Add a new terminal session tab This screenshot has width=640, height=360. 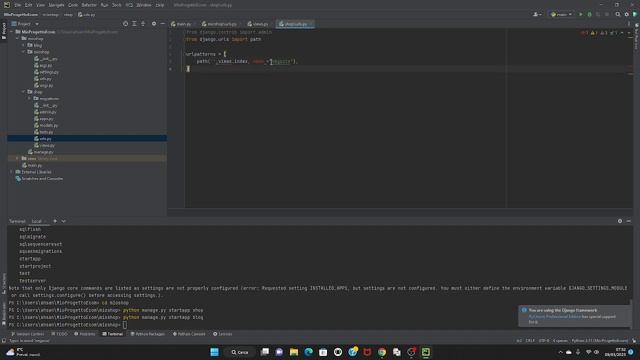pos(55,221)
